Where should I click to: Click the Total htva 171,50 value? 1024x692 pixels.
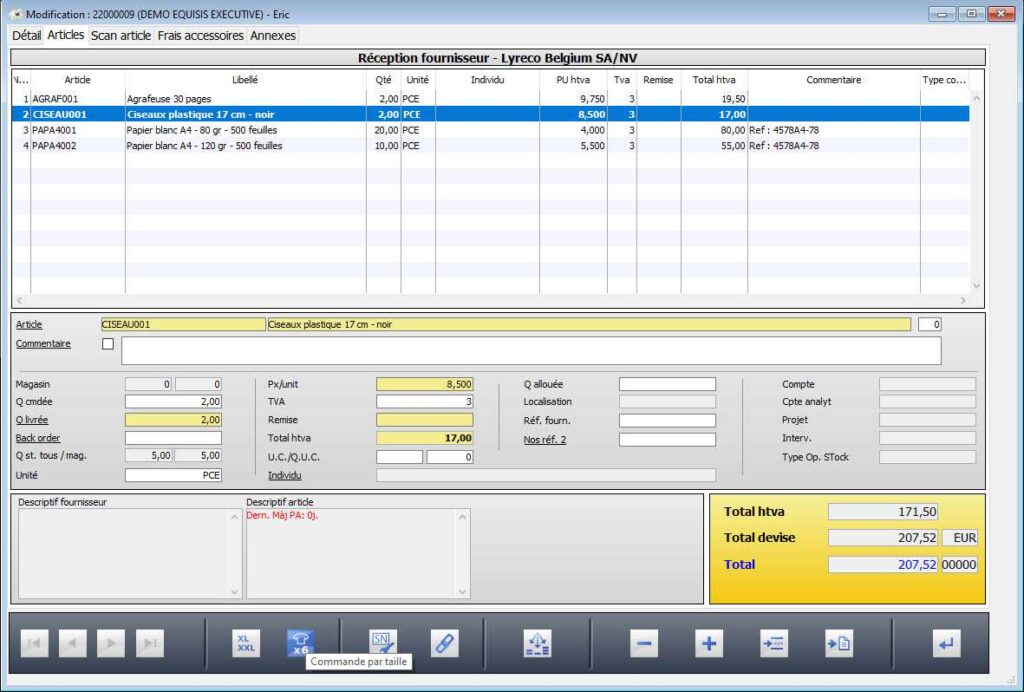tap(883, 512)
